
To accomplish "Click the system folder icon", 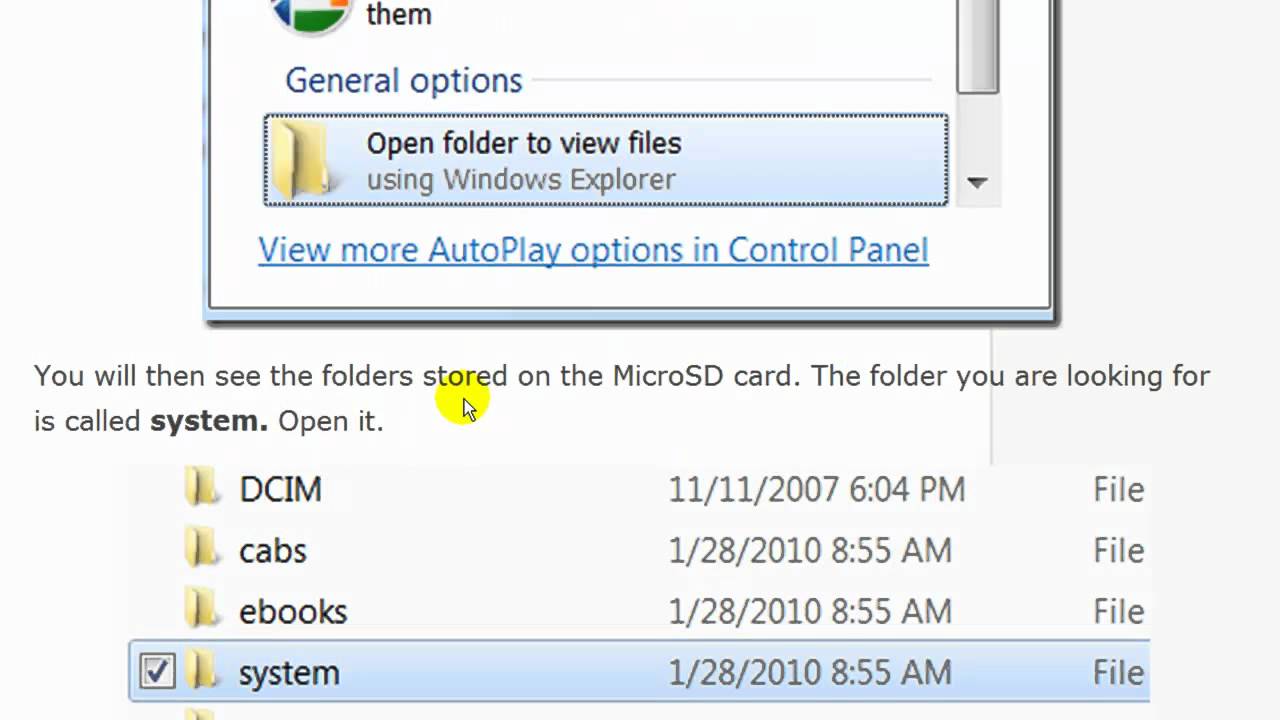I will click(203, 671).
